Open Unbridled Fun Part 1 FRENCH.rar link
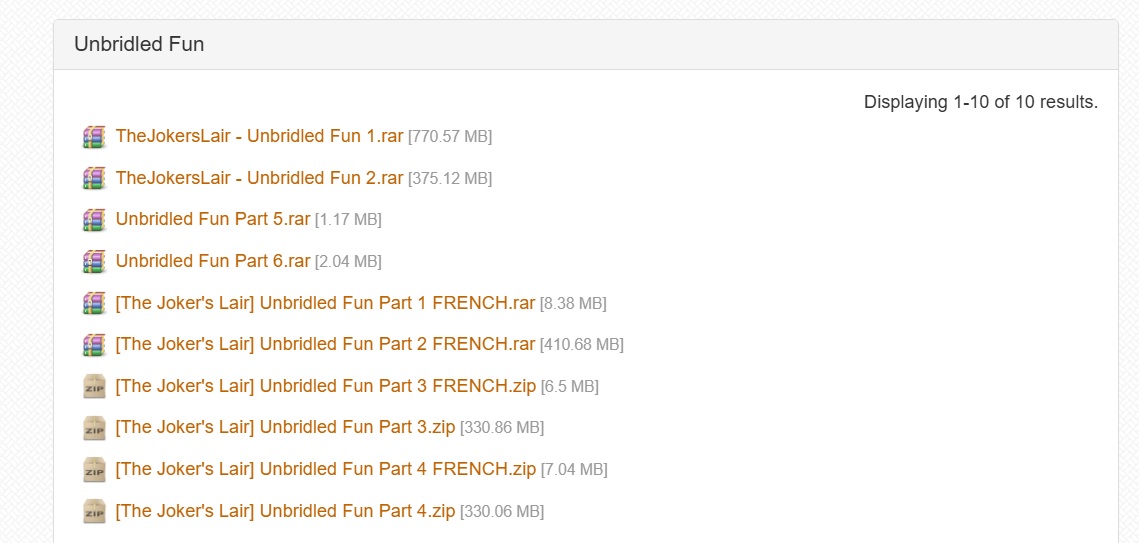 pos(325,303)
